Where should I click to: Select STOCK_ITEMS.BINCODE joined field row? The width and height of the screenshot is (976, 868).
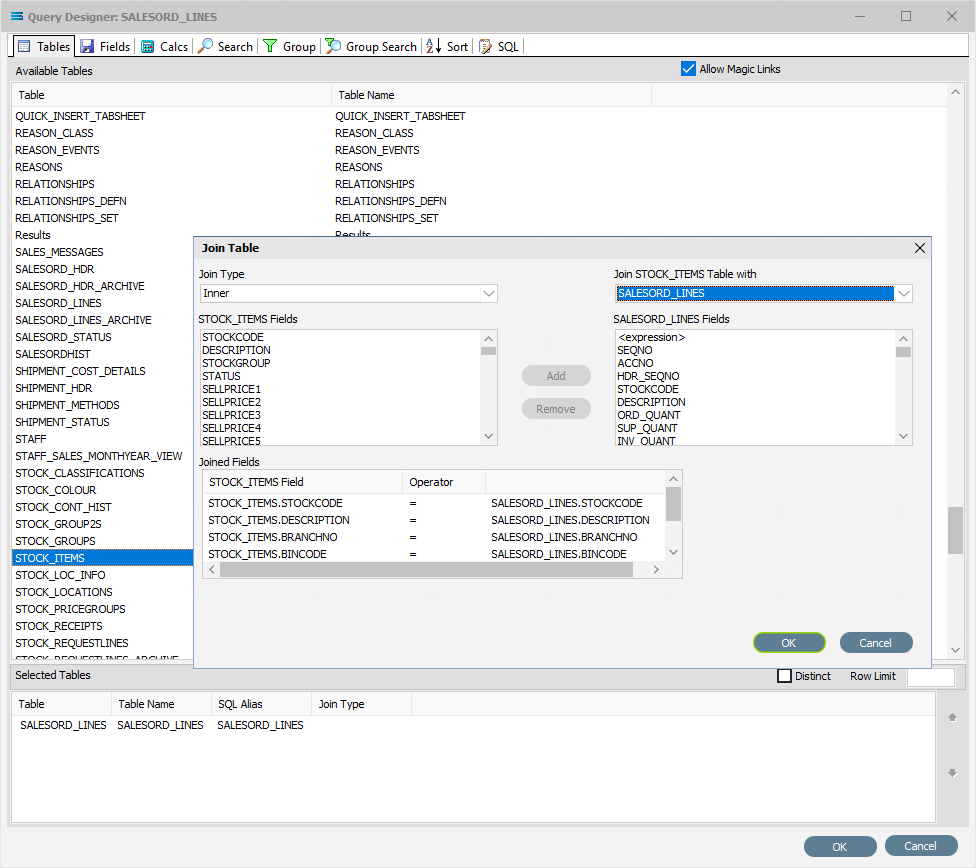[x=433, y=554]
